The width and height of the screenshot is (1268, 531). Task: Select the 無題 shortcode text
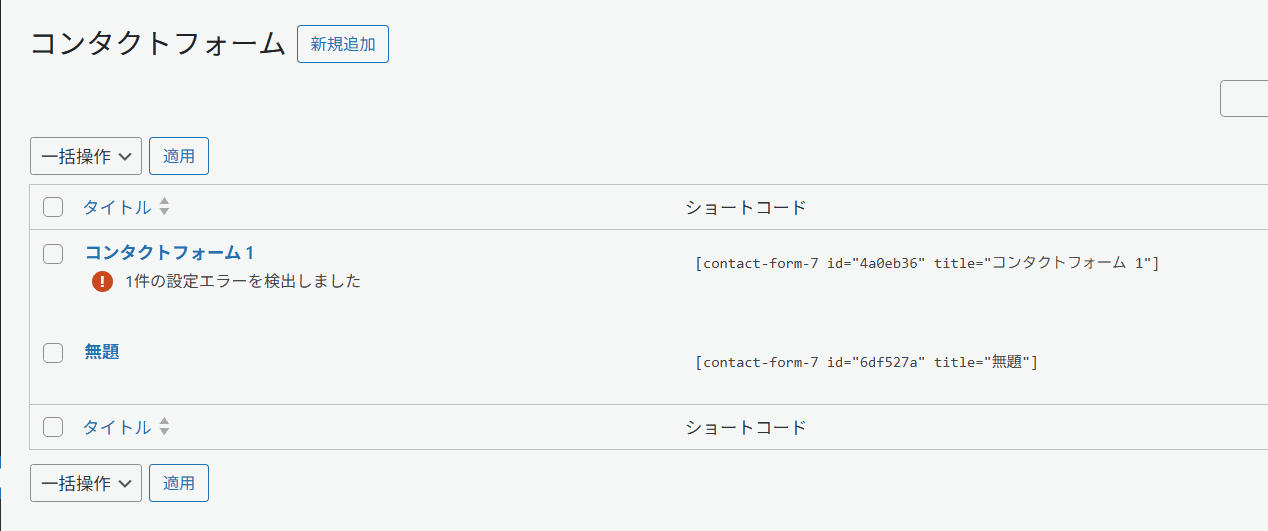click(867, 362)
